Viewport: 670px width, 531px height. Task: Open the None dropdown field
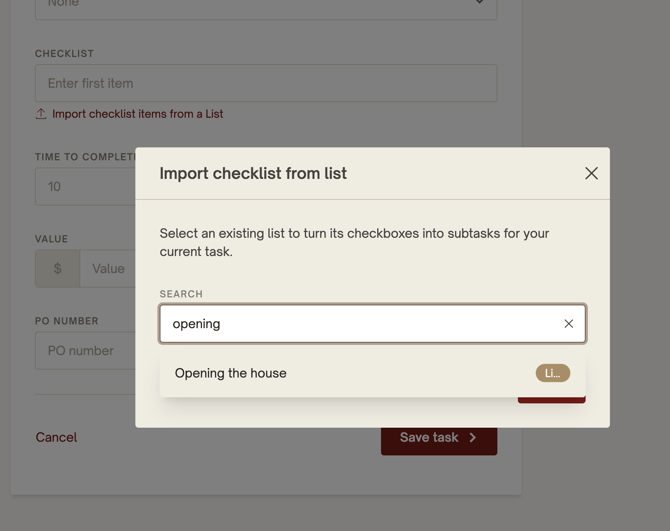250,5
